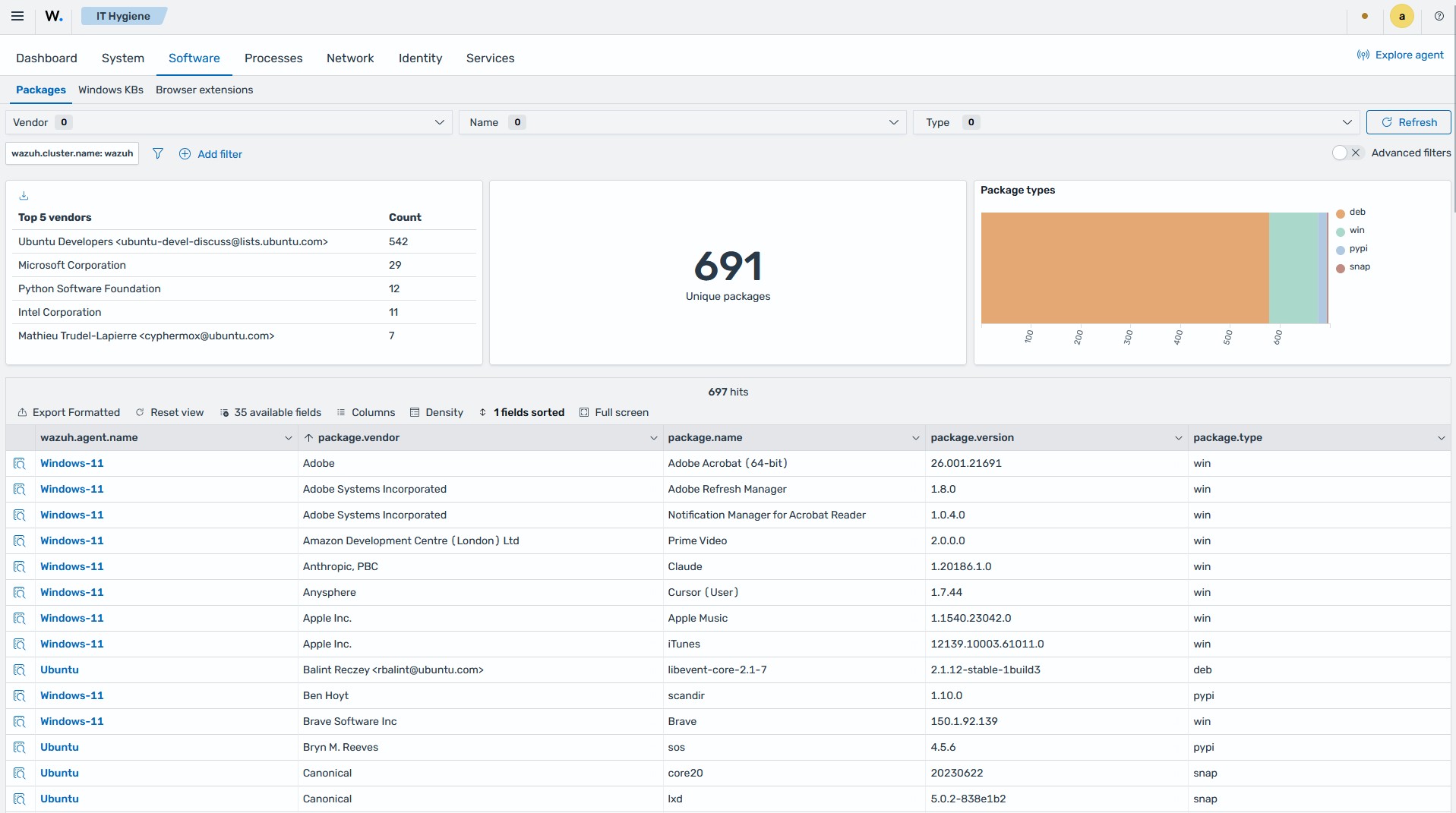Open Windows-11 agent link in Claude row
Image resolution: width=1456 pixels, height=813 pixels.
point(72,567)
